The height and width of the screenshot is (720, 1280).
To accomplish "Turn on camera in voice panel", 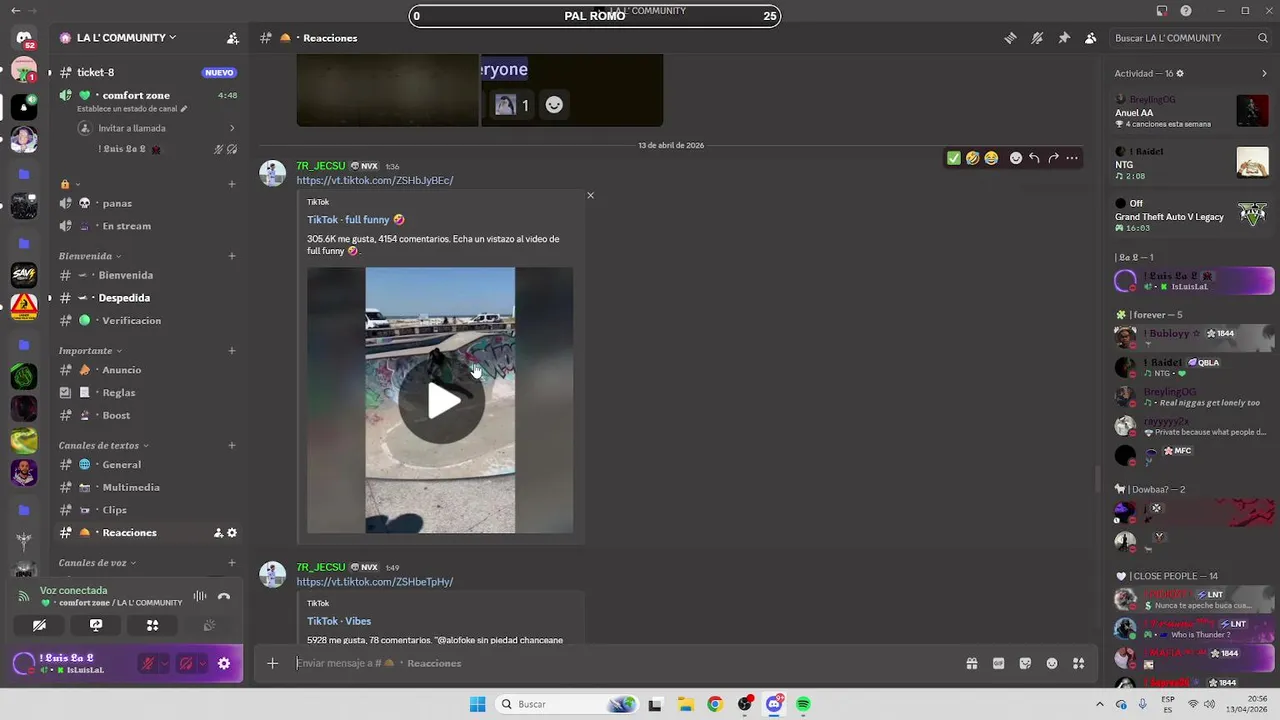I will click(x=39, y=625).
